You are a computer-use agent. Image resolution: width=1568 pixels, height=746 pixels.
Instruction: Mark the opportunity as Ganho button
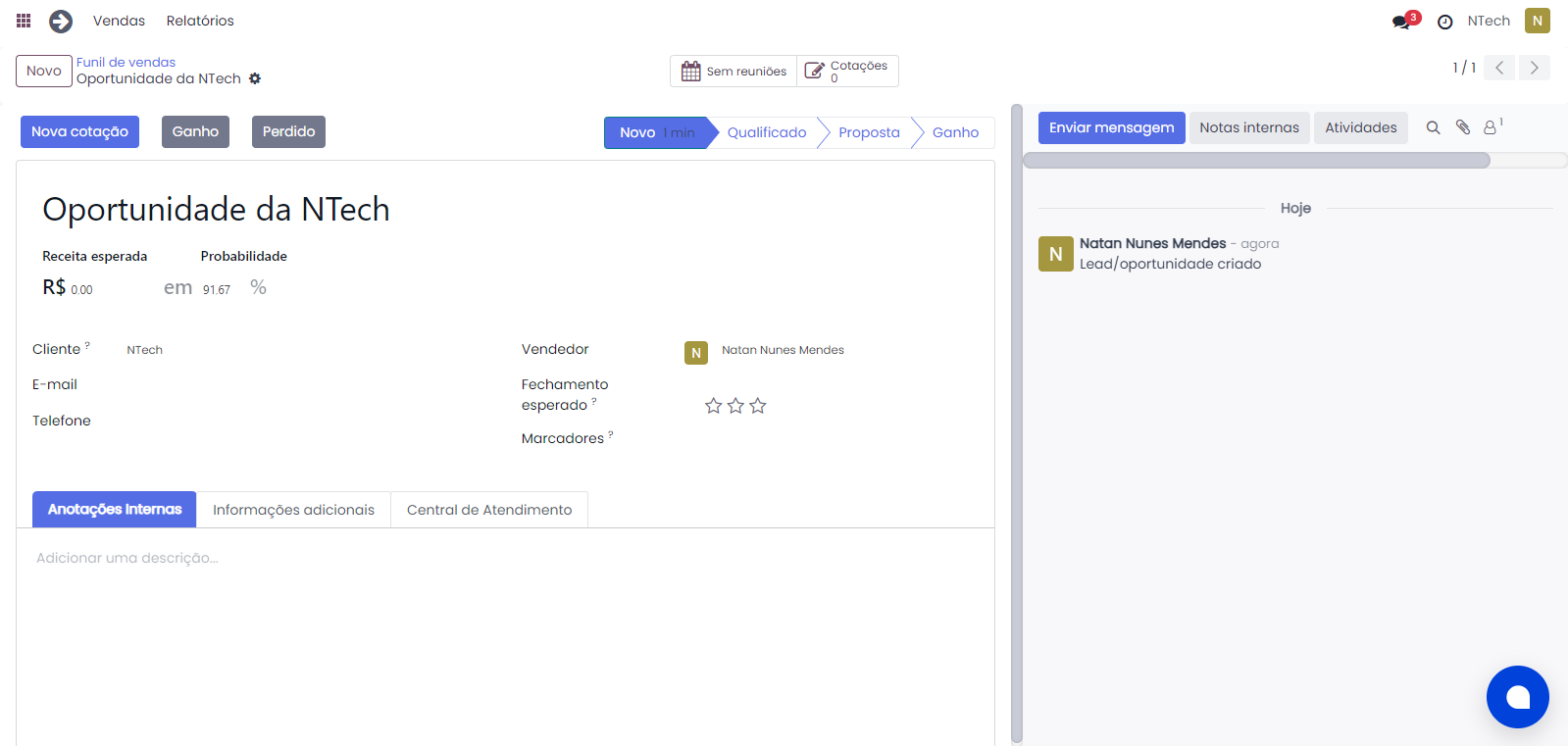tap(195, 131)
